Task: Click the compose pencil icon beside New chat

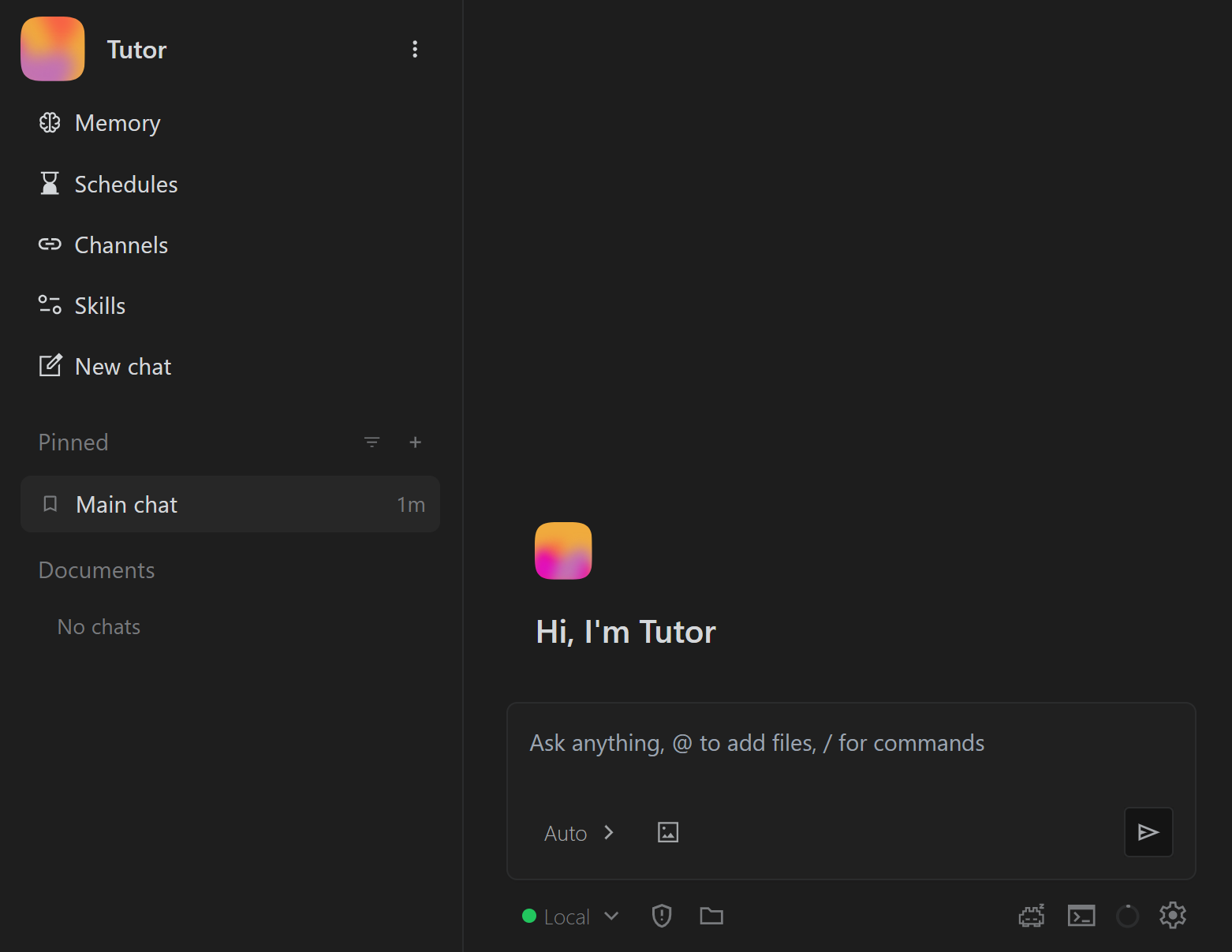Action: (50, 365)
